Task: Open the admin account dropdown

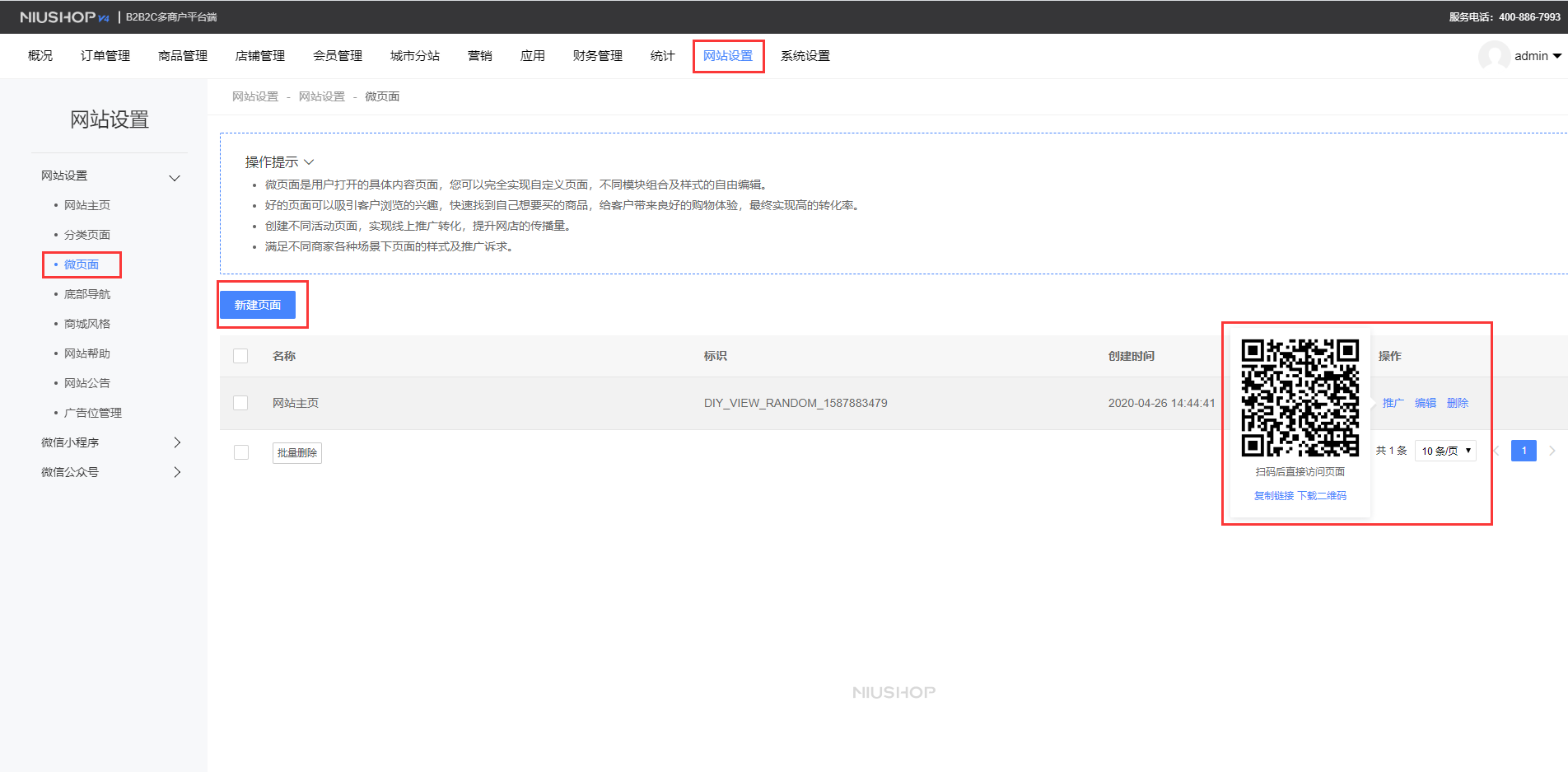Action: point(1538,56)
